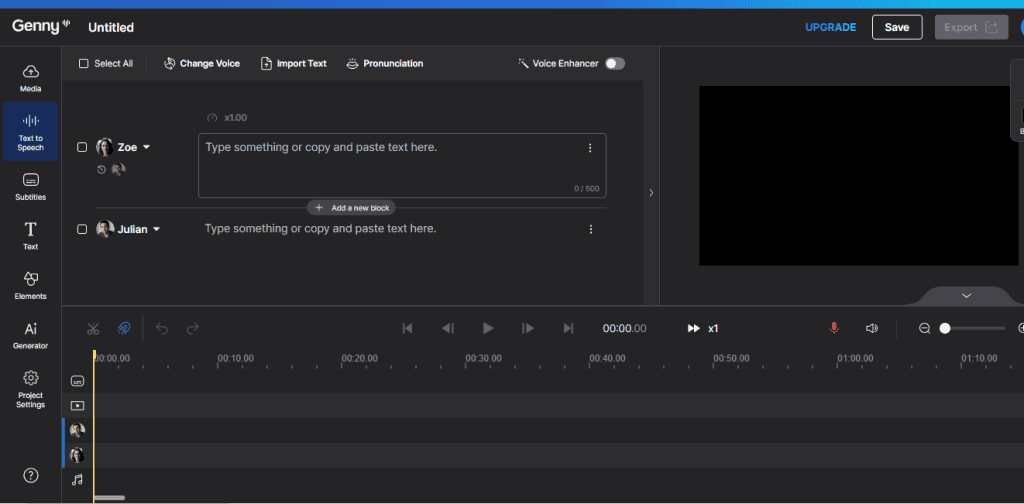Click the UPGRADE link
This screenshot has height=504, width=1024.
click(830, 27)
